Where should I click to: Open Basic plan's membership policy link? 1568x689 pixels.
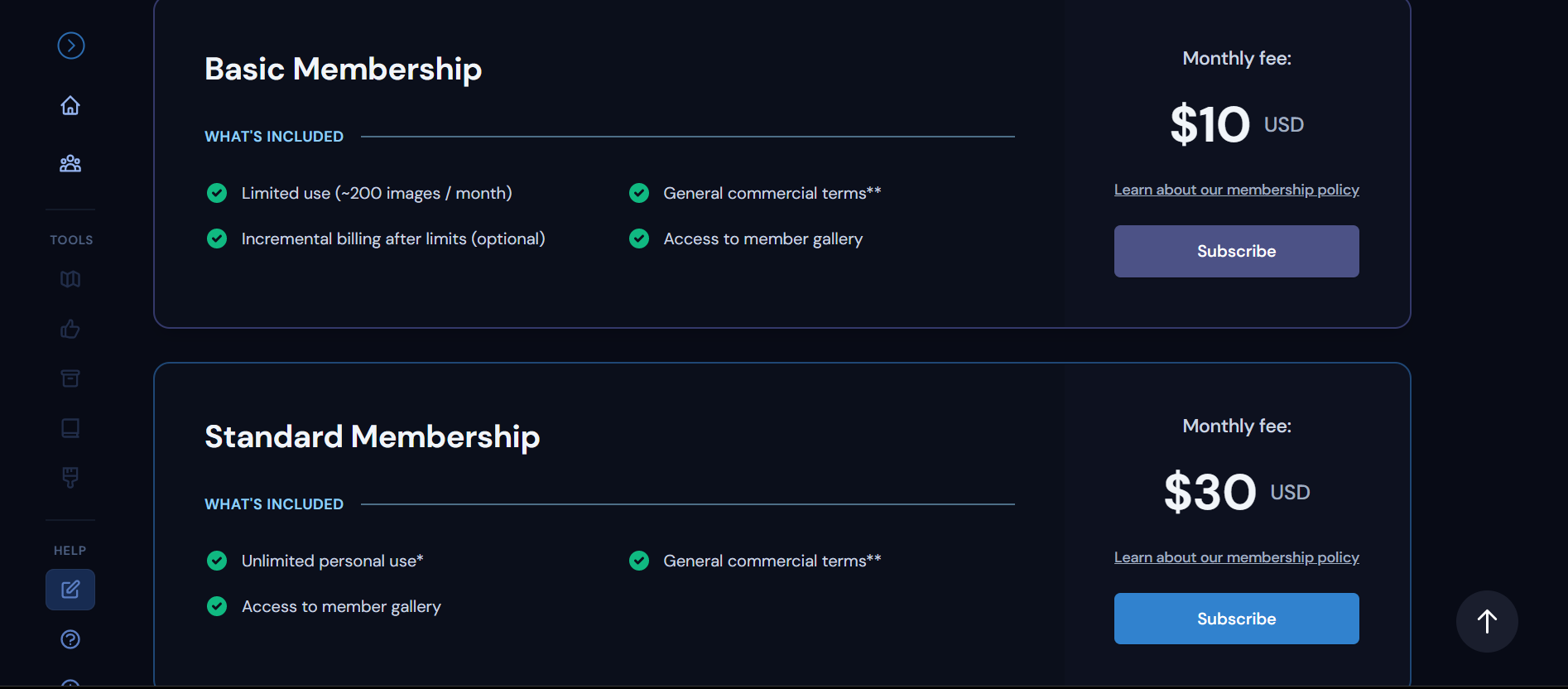tap(1236, 190)
